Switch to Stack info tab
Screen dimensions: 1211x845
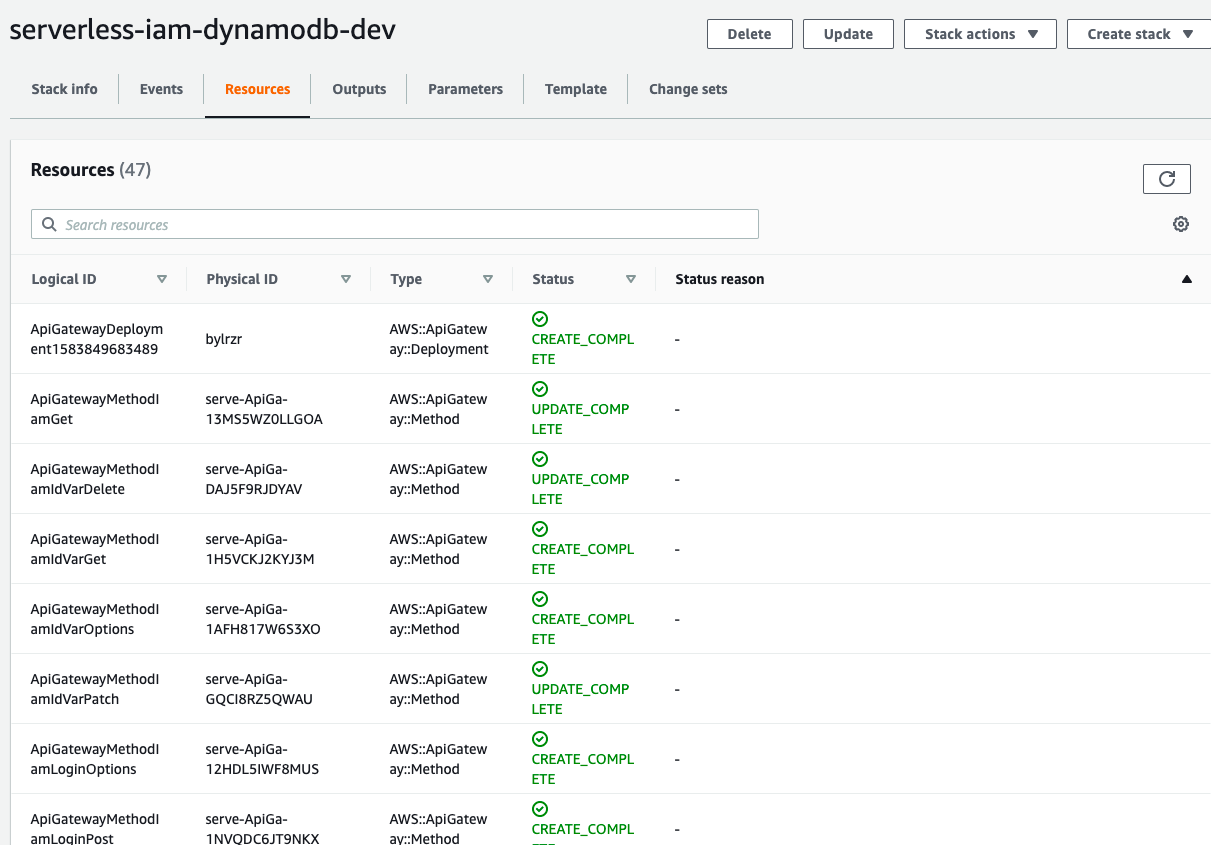tap(64, 89)
